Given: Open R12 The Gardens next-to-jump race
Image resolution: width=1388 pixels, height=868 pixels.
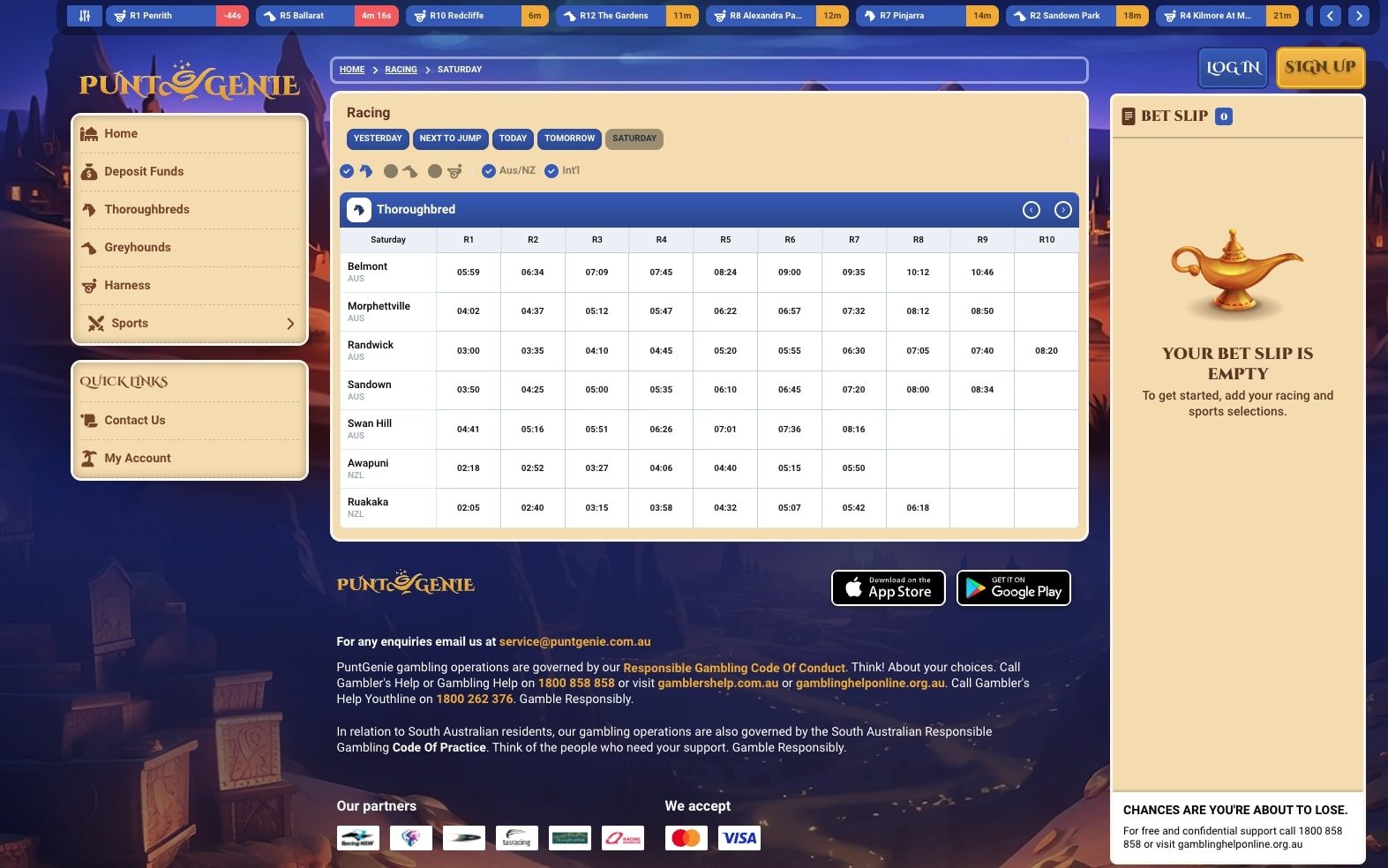Looking at the screenshot, I should click(x=627, y=16).
